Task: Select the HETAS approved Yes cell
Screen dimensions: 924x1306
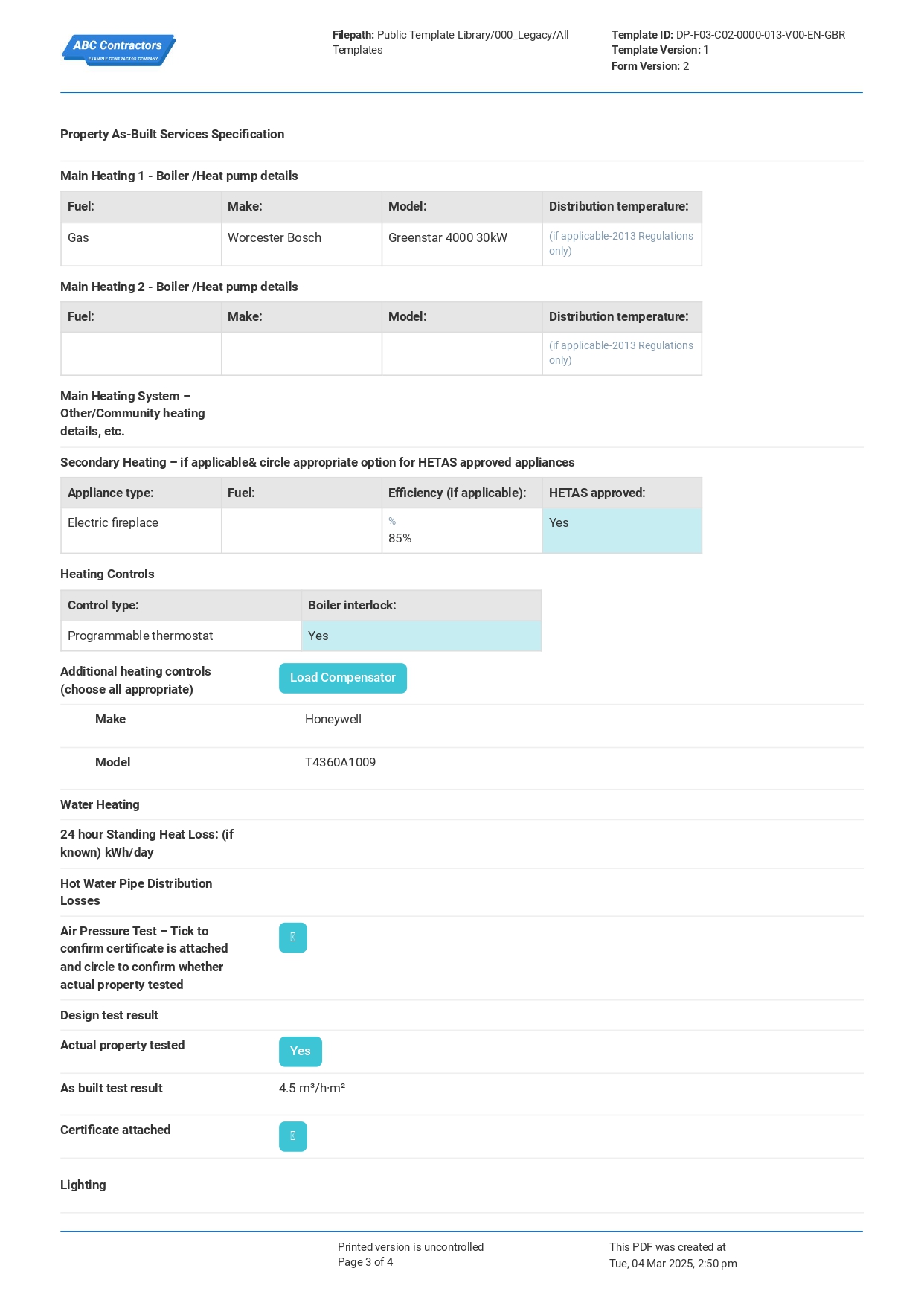Action: [622, 531]
